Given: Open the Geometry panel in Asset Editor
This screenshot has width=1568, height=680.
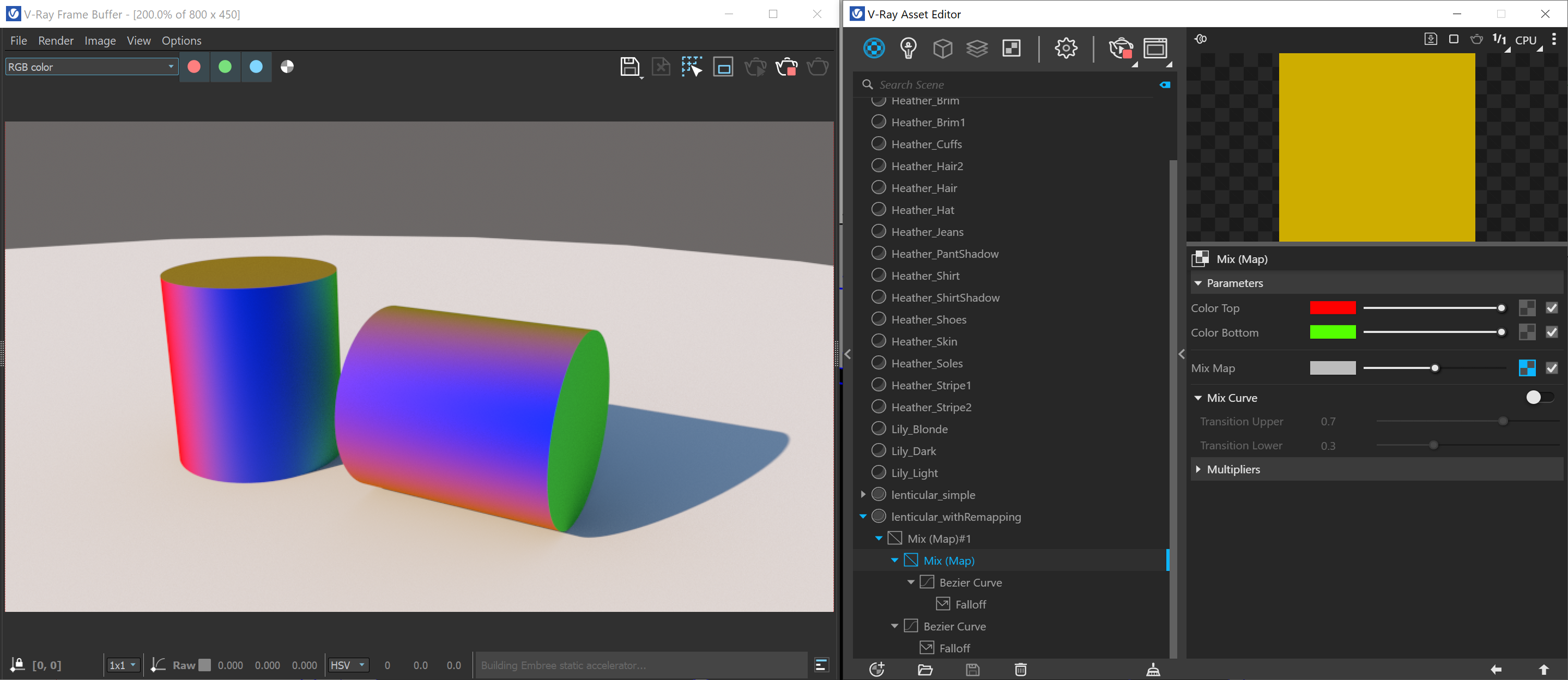Looking at the screenshot, I should point(943,48).
